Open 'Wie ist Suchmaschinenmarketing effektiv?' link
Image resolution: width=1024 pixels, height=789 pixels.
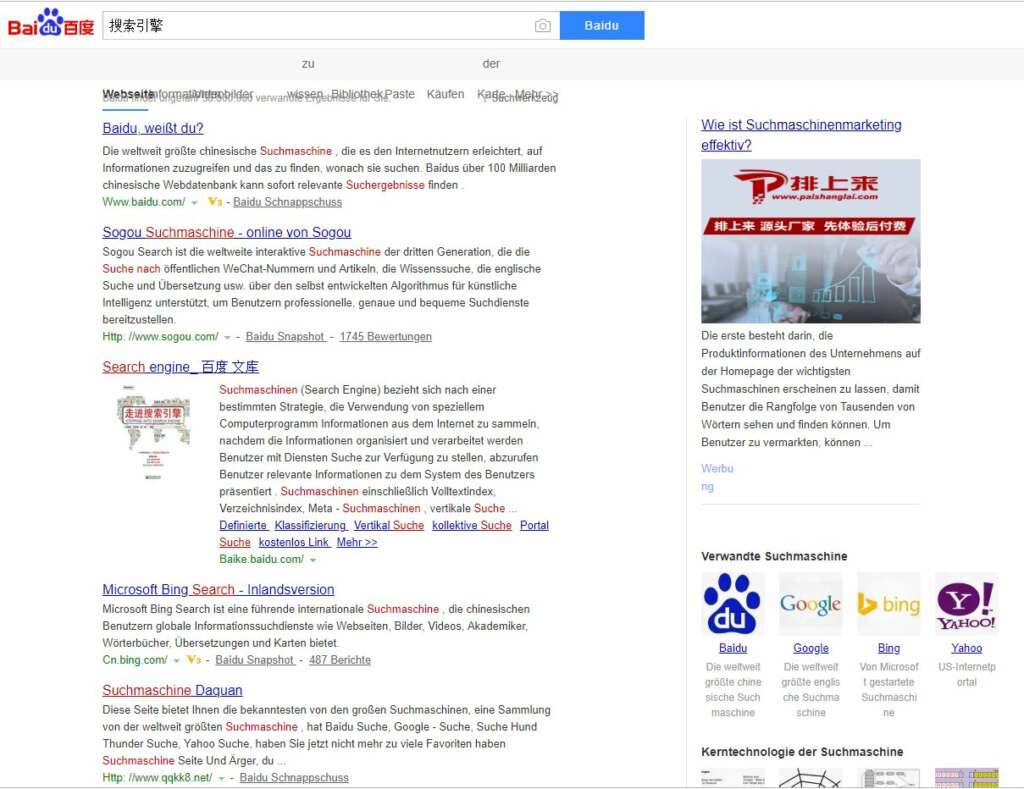click(801, 135)
